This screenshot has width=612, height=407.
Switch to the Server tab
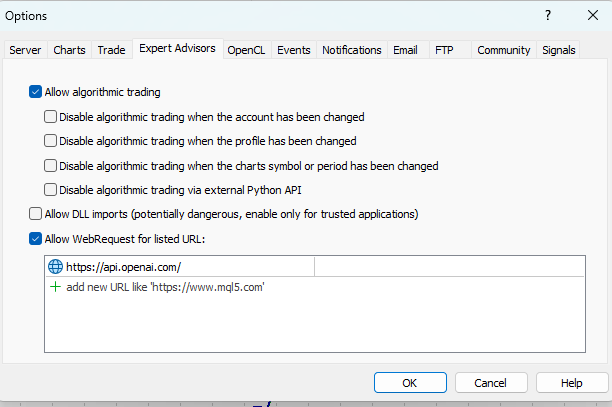coord(25,50)
